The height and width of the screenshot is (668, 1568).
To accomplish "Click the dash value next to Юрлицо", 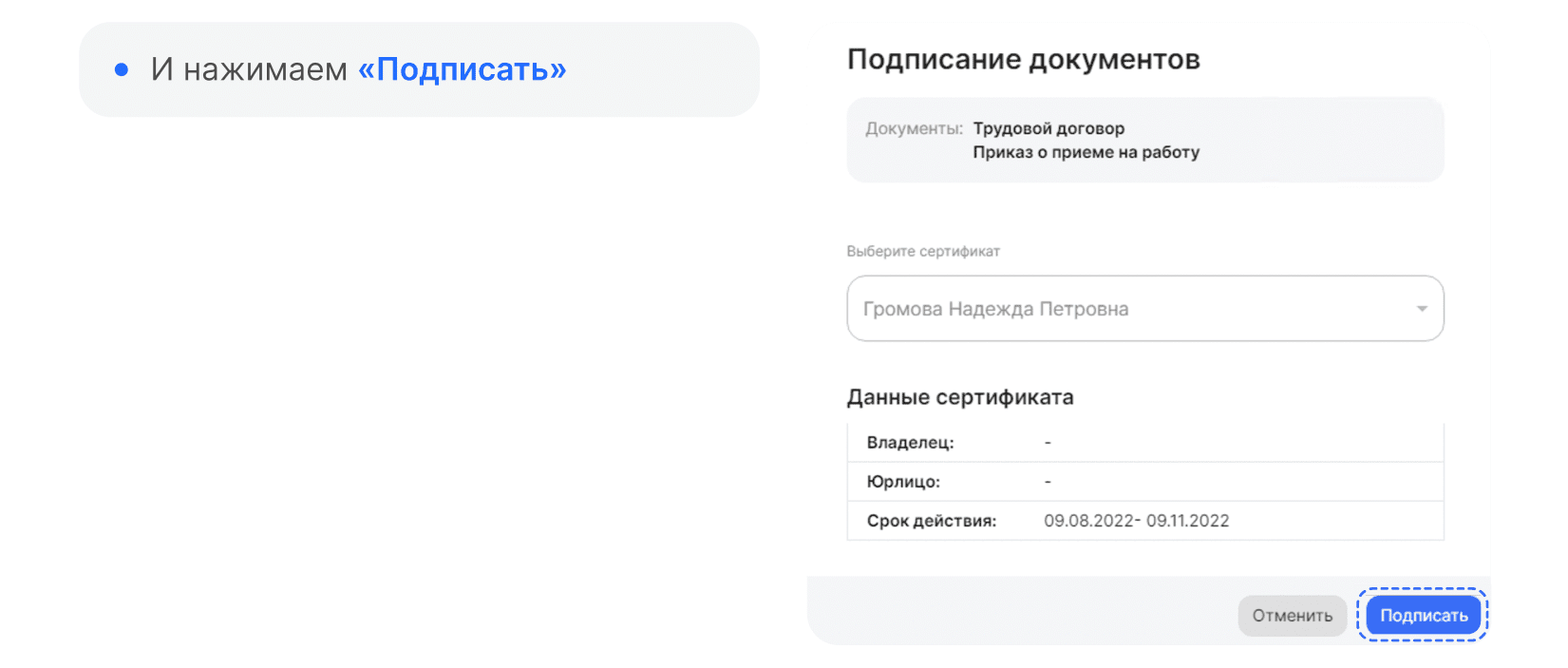I will point(1048,482).
